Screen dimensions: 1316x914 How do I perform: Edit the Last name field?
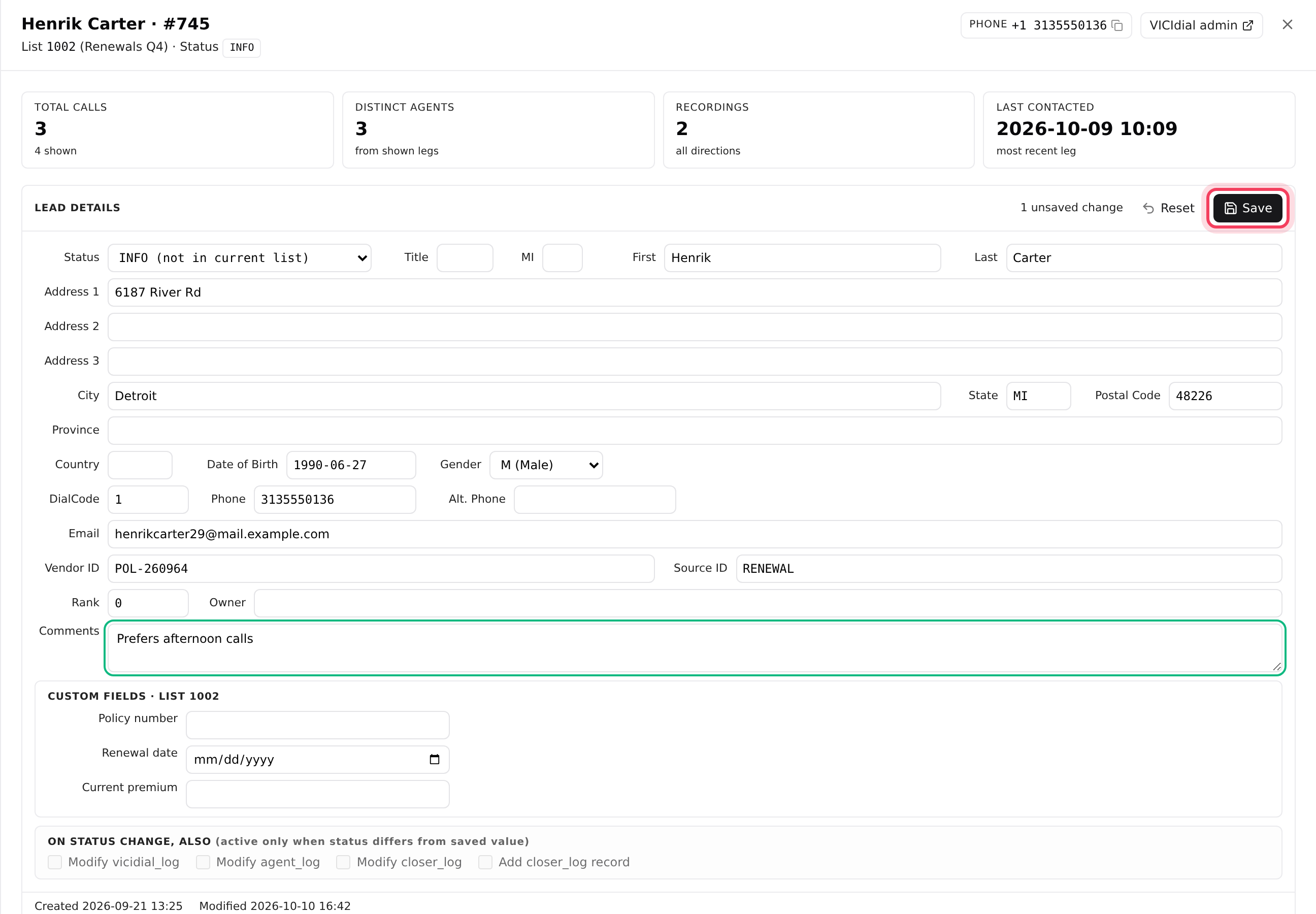(x=1143, y=258)
